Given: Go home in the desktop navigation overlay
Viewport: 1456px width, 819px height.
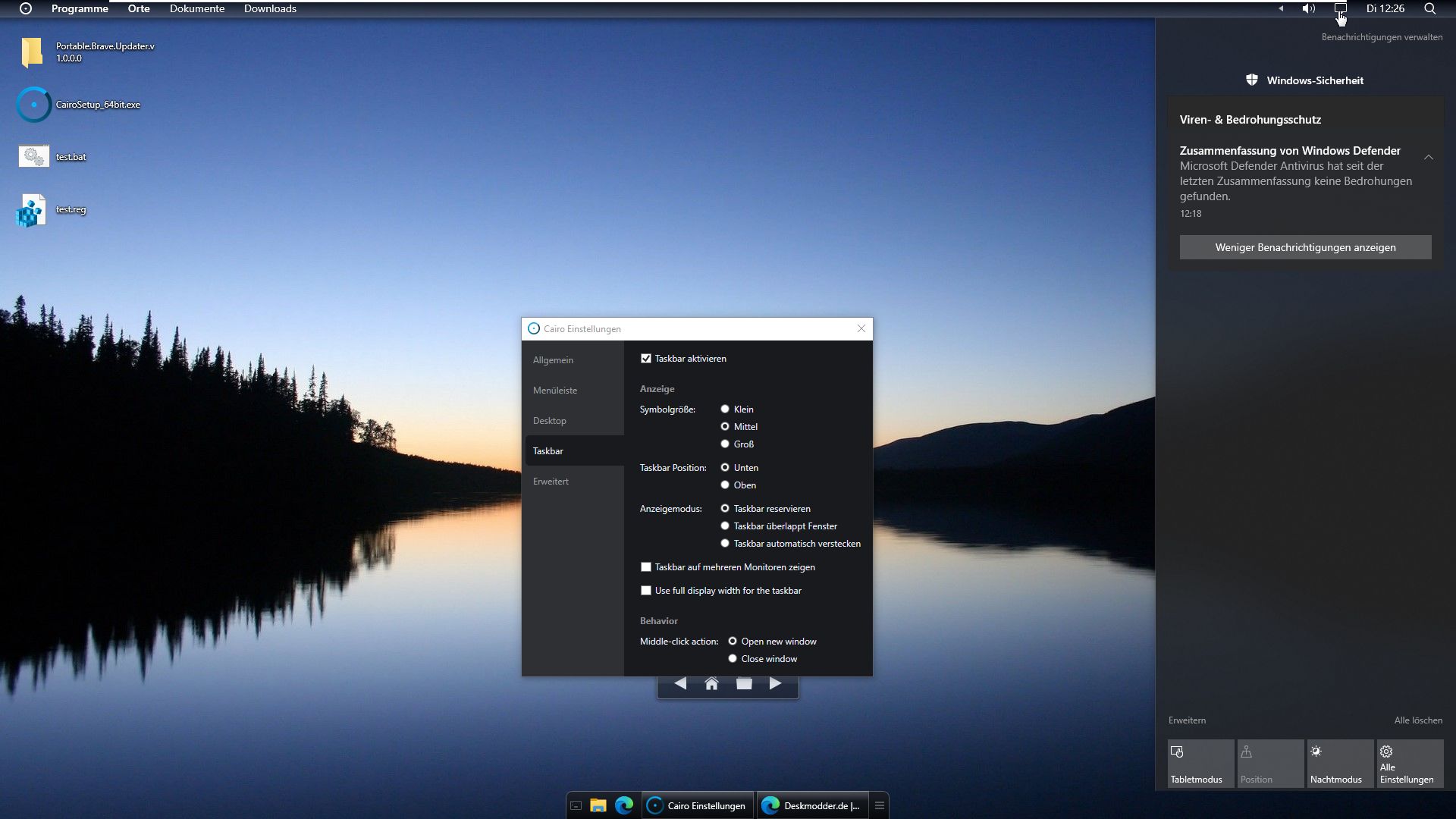Looking at the screenshot, I should click(x=711, y=683).
